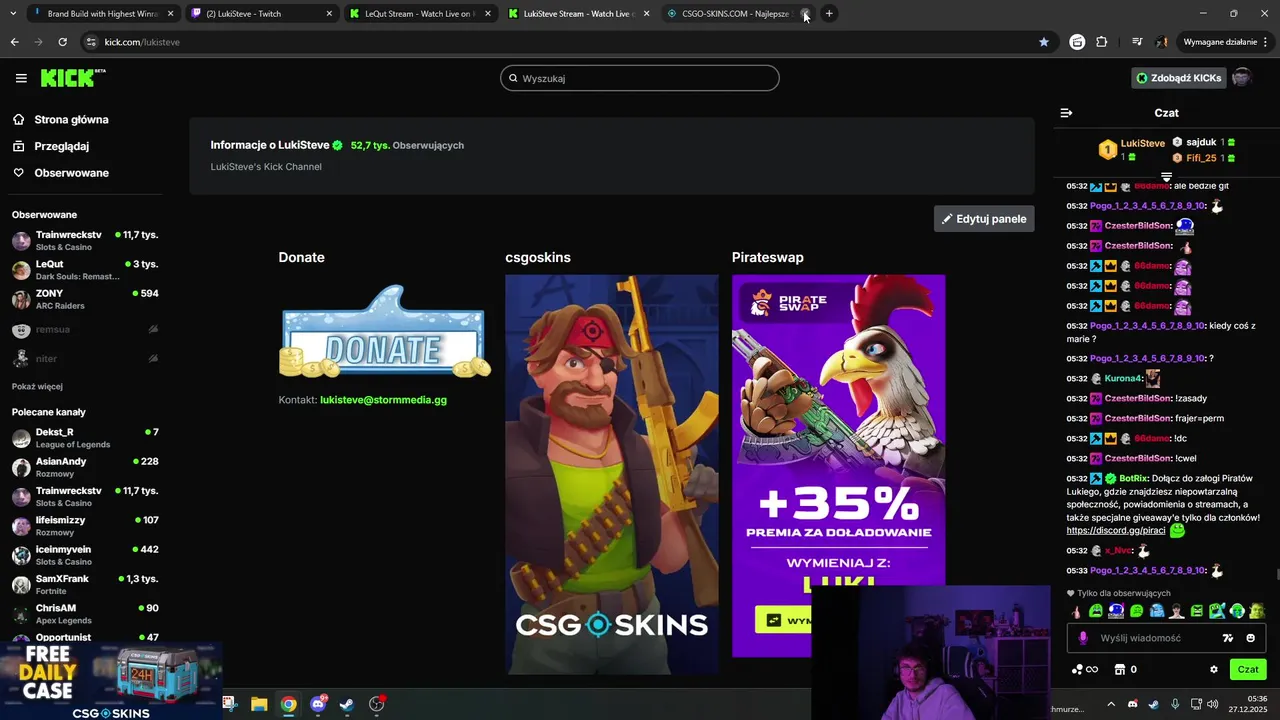Open the chat shop icon

[1120, 669]
